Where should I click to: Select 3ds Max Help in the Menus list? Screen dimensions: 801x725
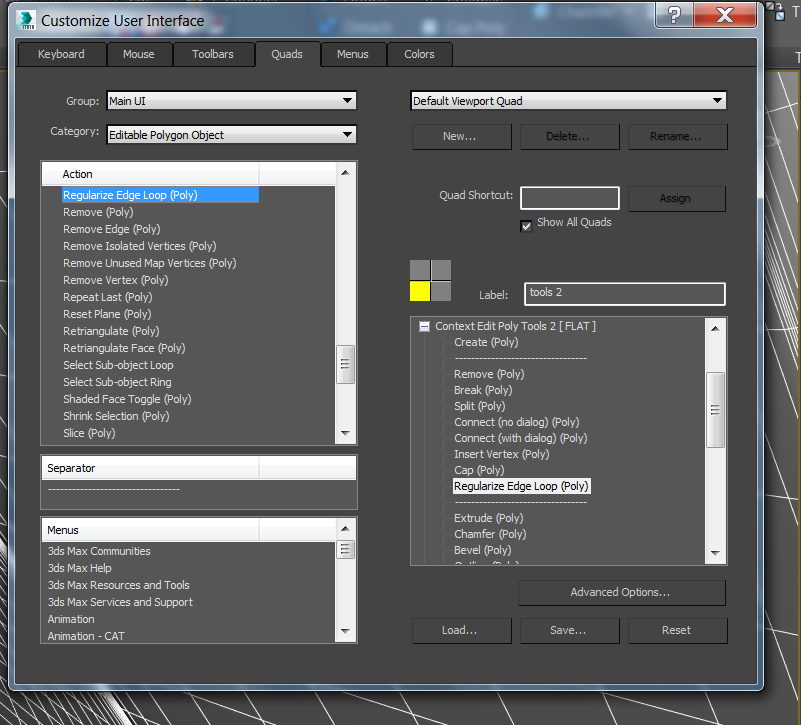pyautogui.click(x=79, y=567)
